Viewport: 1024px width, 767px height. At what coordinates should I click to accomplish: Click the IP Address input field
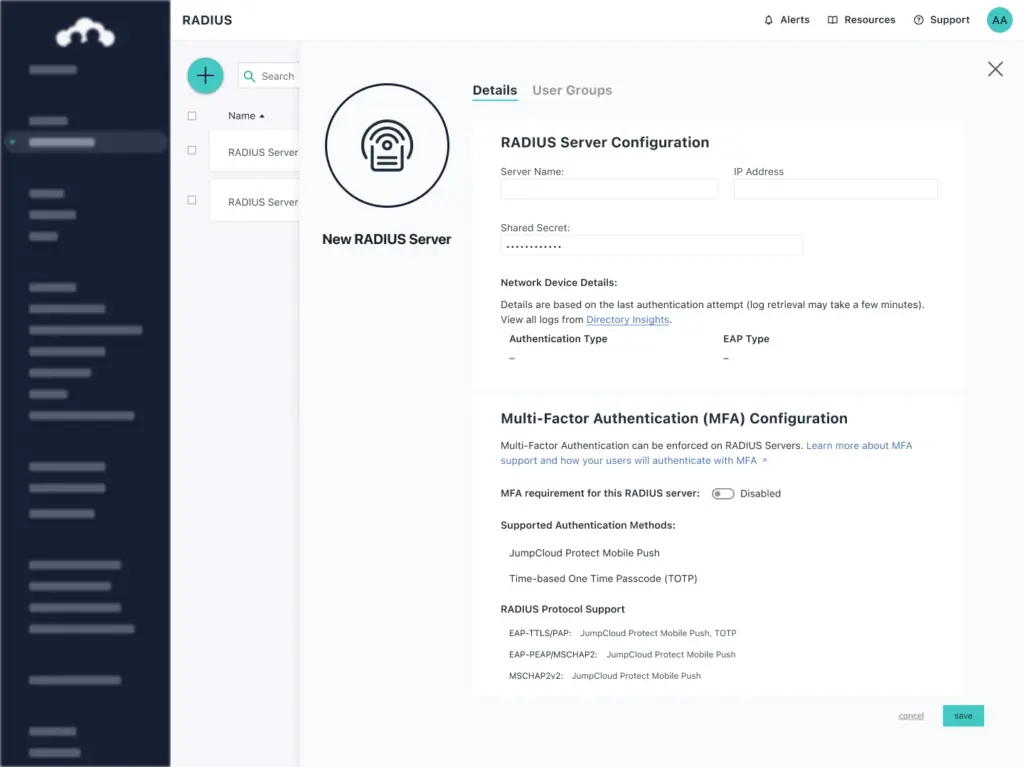point(835,189)
